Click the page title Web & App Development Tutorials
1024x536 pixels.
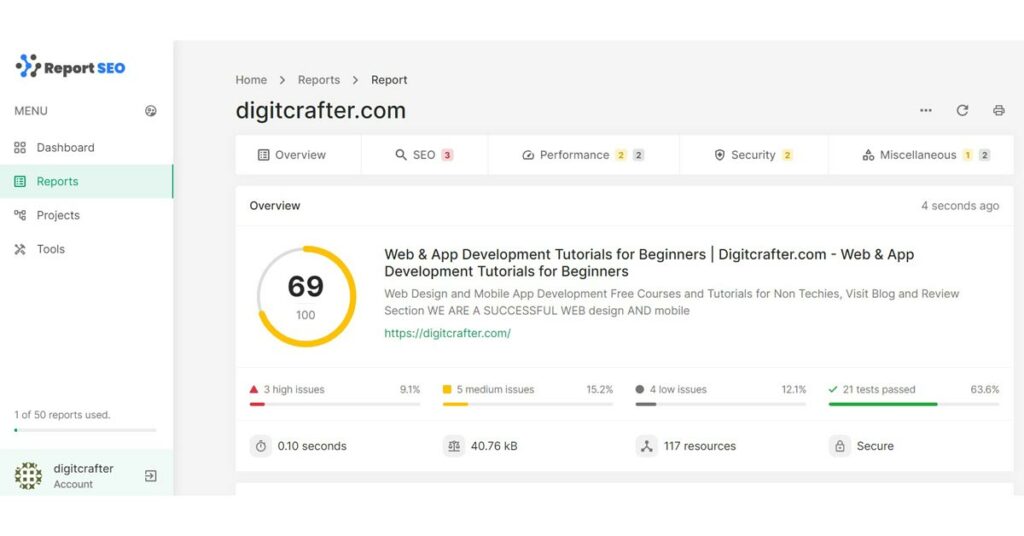coord(649,262)
